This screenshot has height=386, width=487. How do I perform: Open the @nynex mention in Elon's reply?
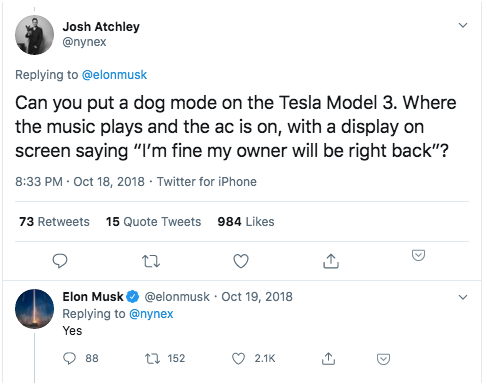151,314
